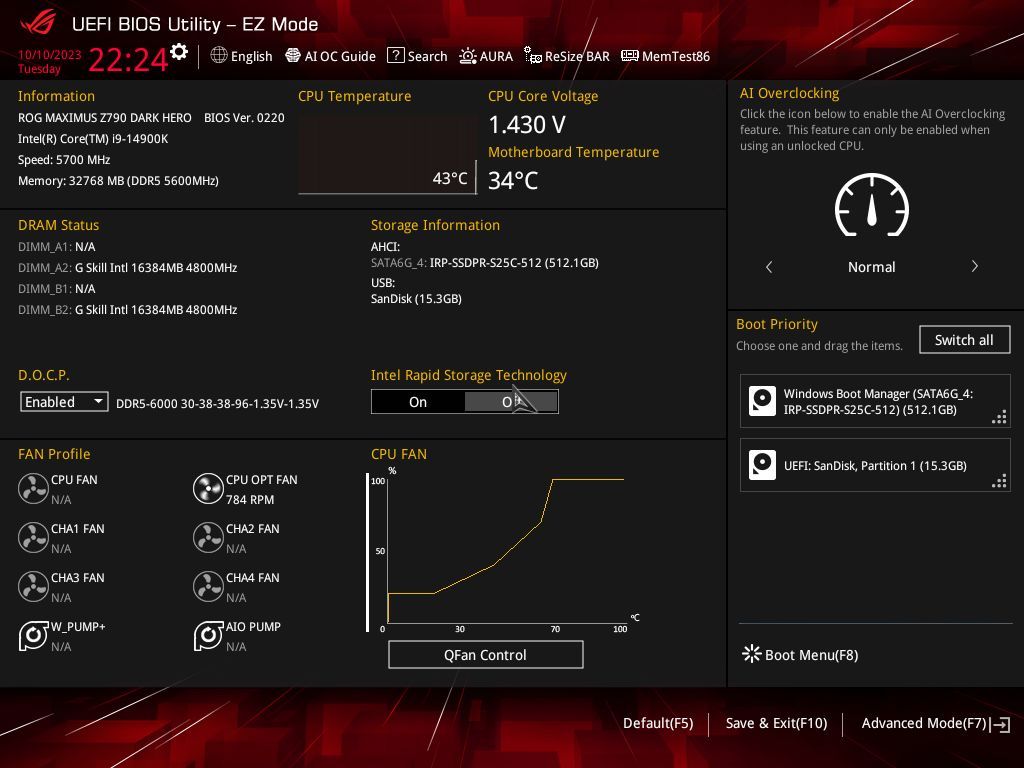Screen dimensions: 1024x768
Task: Click the AIO PUMP icon
Action: point(208,635)
